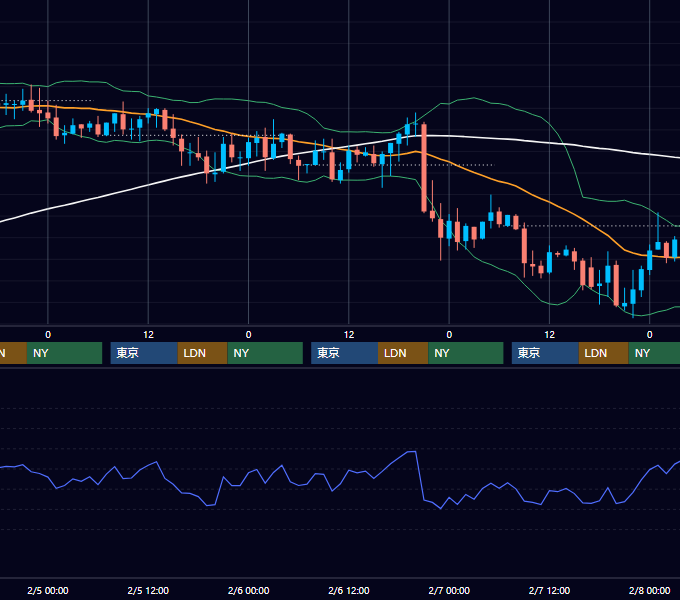Click the hour label 12 above 2/6 12:00

(349, 335)
